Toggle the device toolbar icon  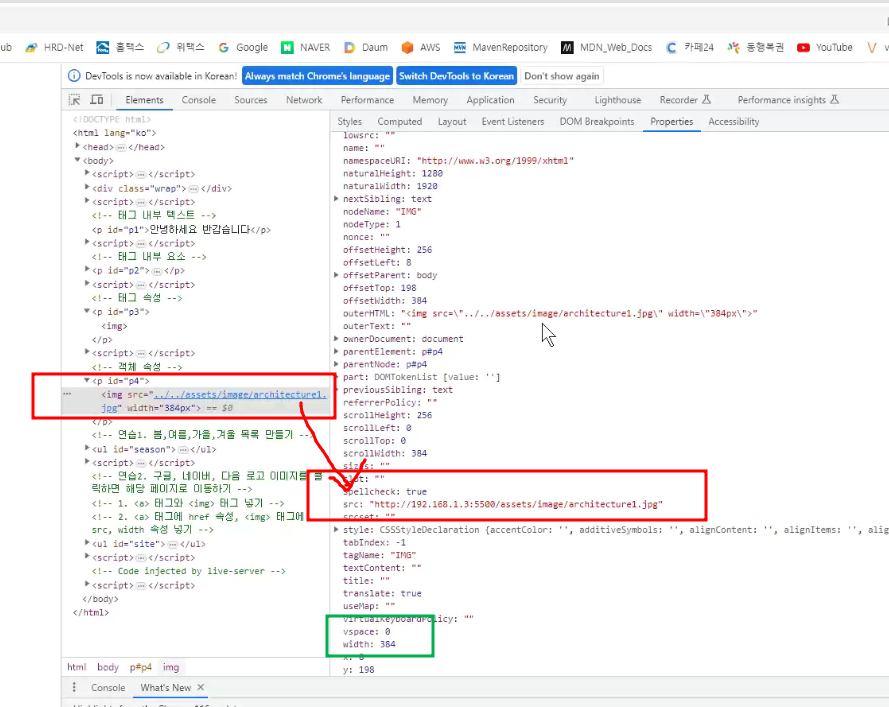(97, 100)
